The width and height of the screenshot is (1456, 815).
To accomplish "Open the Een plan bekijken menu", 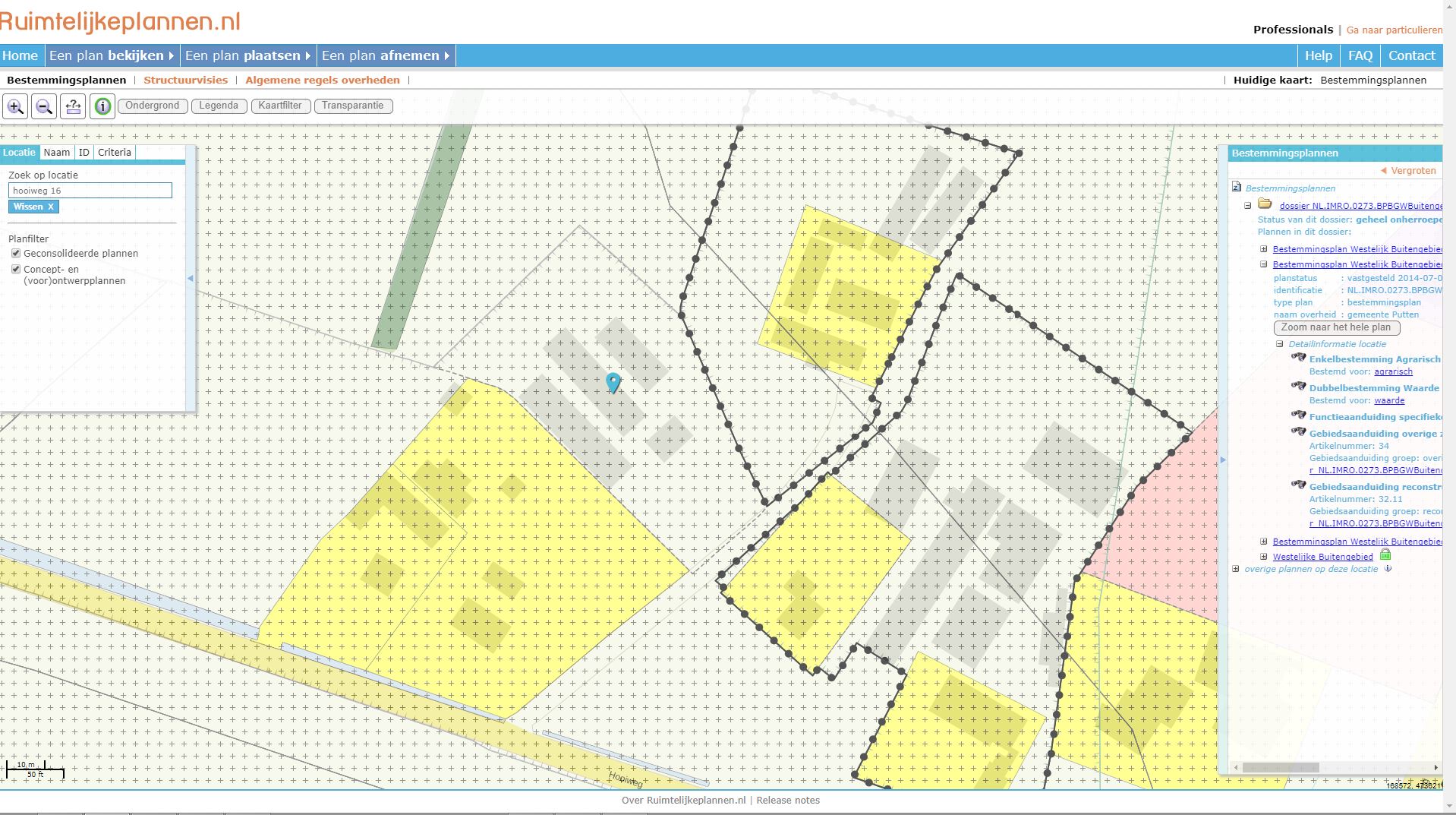I will (112, 55).
